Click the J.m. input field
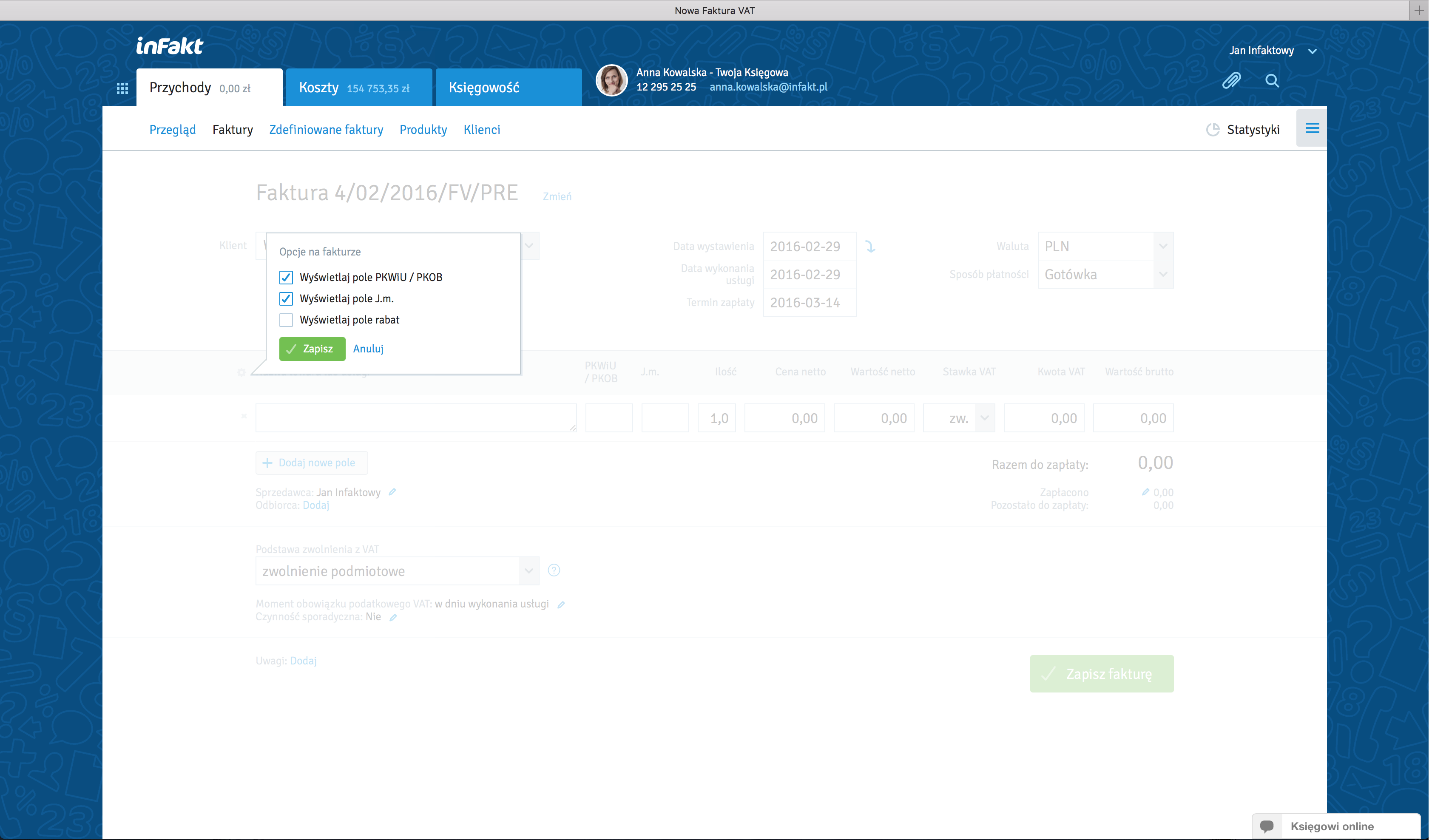Image resolution: width=1449 pixels, height=840 pixels. 665,418
